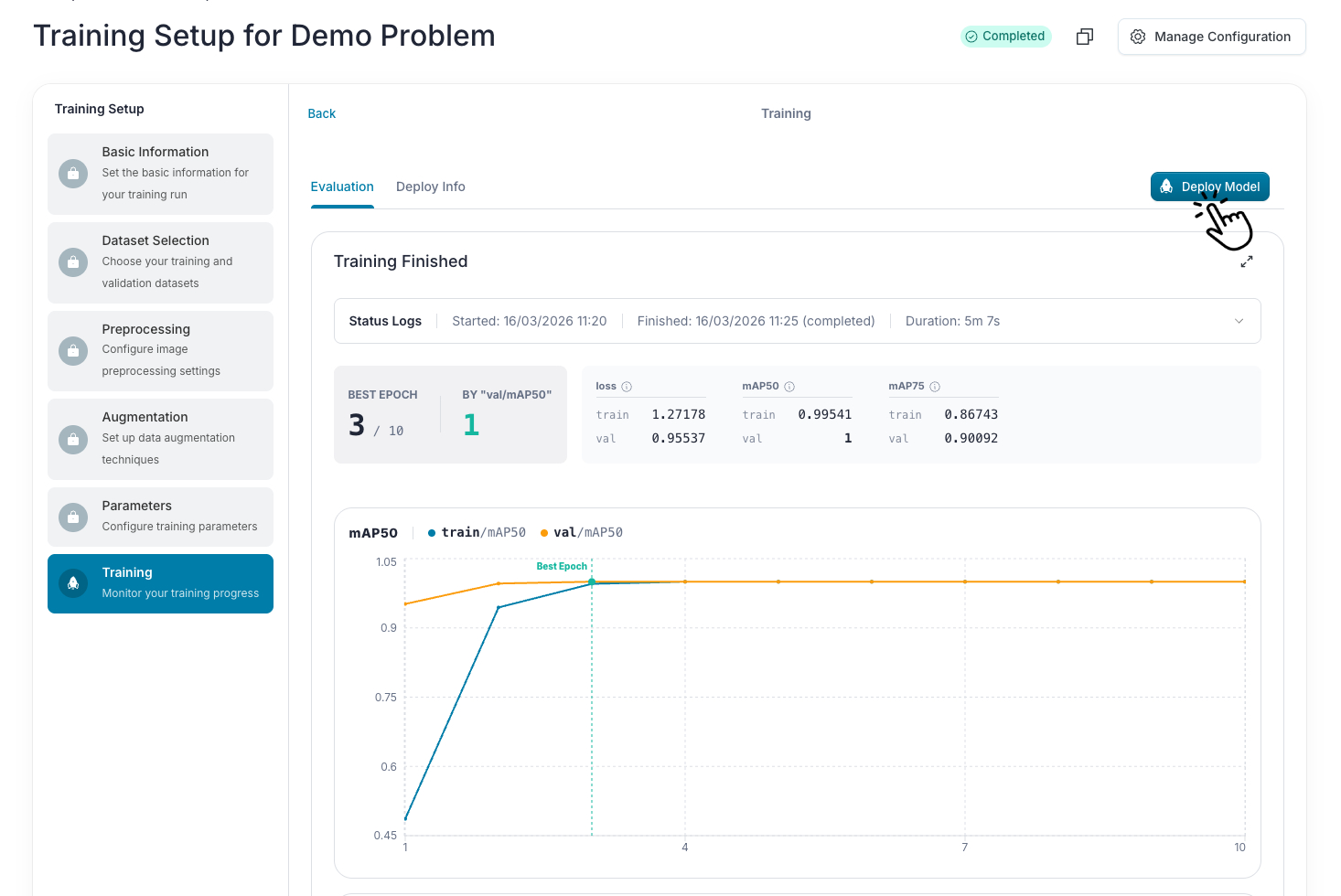Click the Basic Information step lock icon
Screen dimensions: 1341x896
click(73, 174)
